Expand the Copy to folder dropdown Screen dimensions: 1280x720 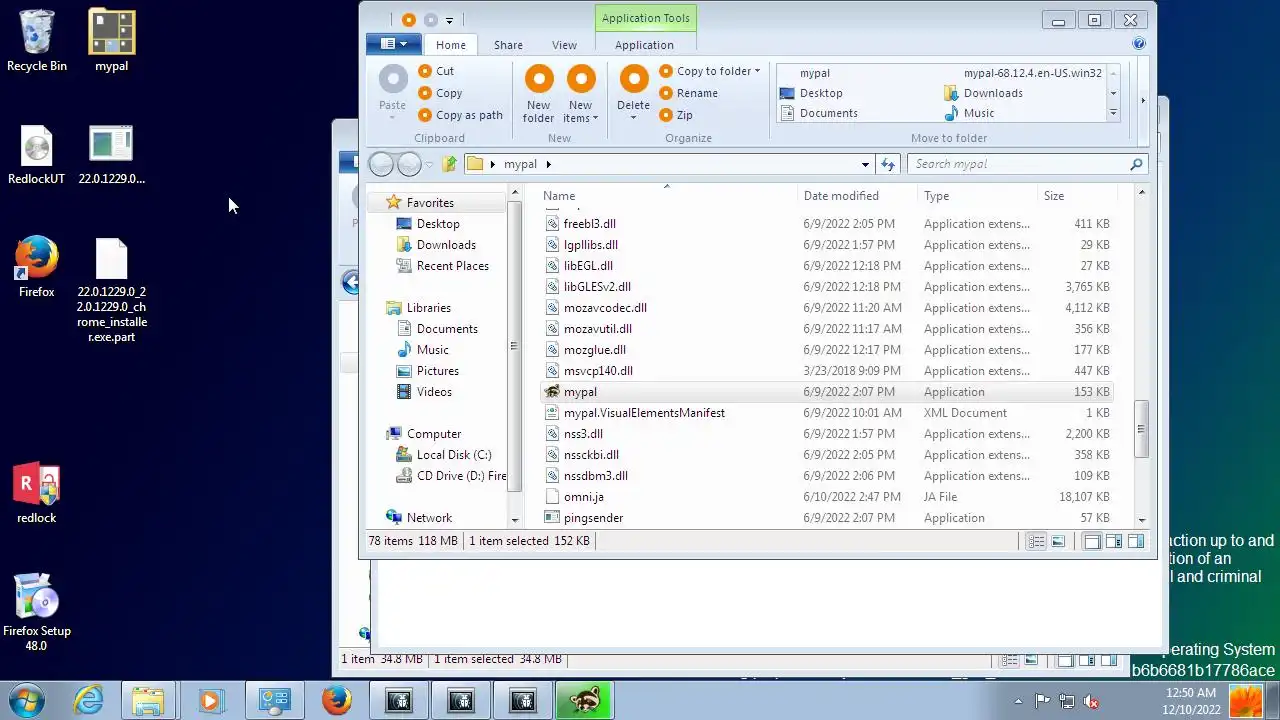[x=757, y=71]
